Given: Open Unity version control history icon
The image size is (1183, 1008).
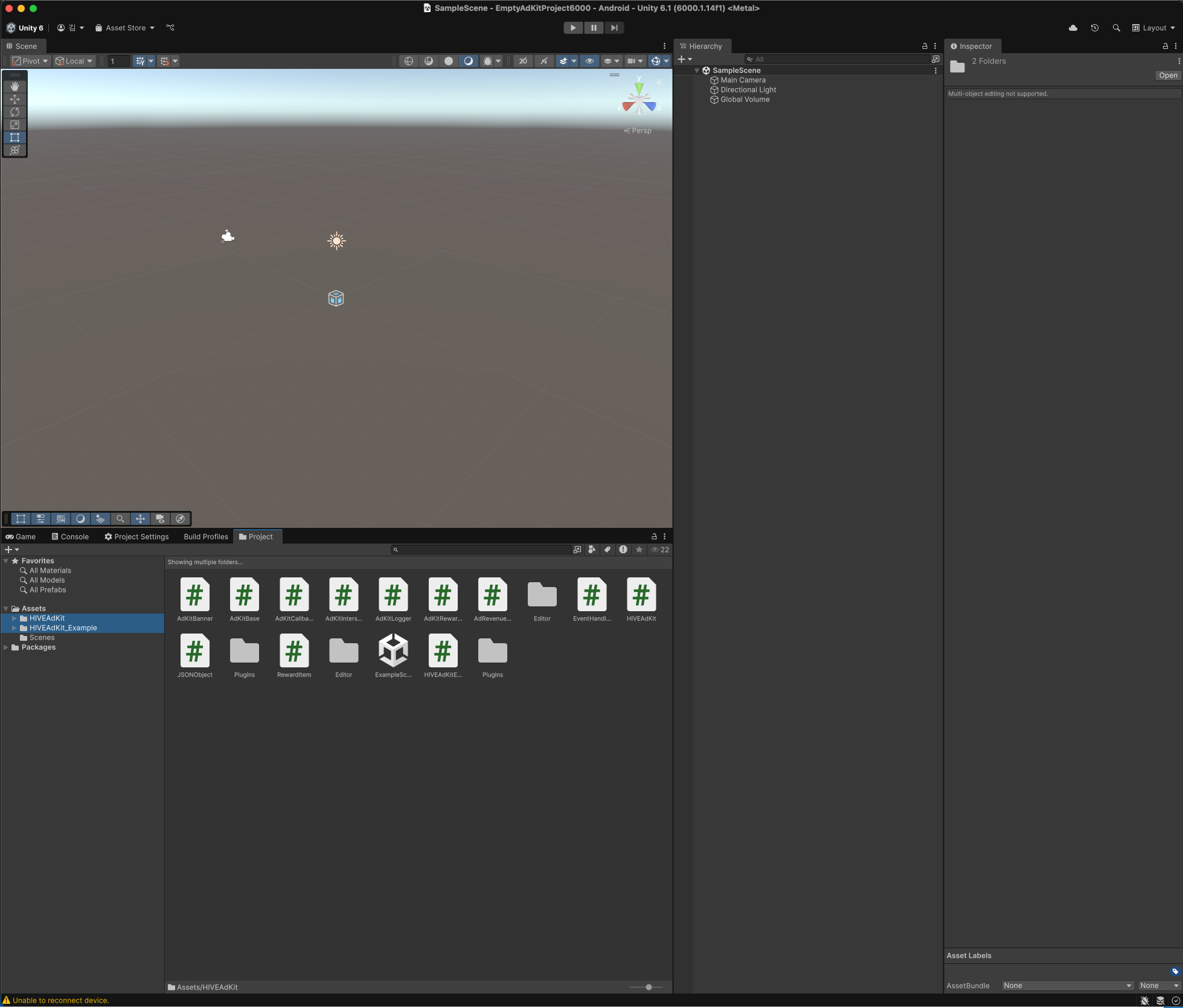Looking at the screenshot, I should pyautogui.click(x=1094, y=28).
